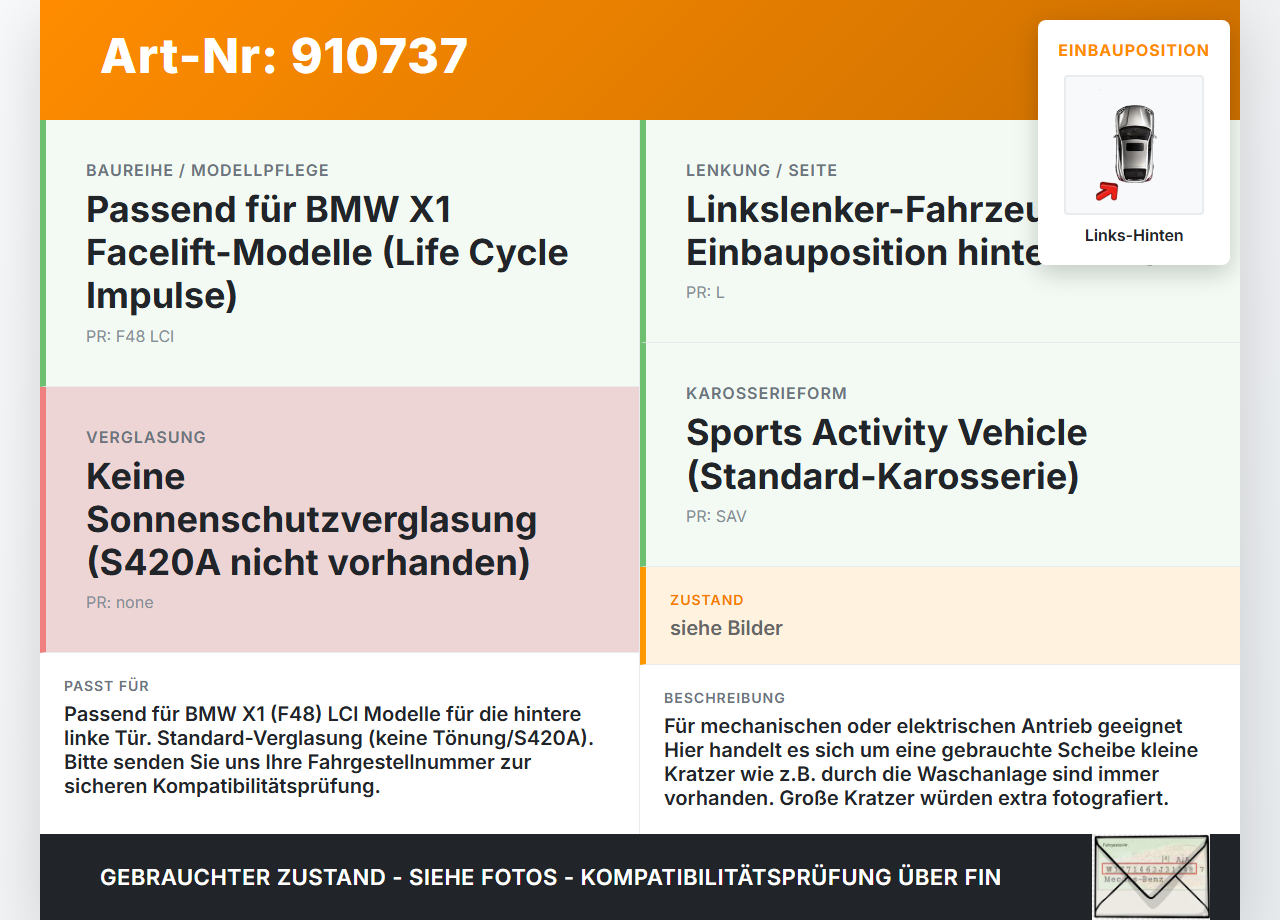Click the VERGLASUNG label
Image resolution: width=1280 pixels, height=920 pixels.
(146, 437)
